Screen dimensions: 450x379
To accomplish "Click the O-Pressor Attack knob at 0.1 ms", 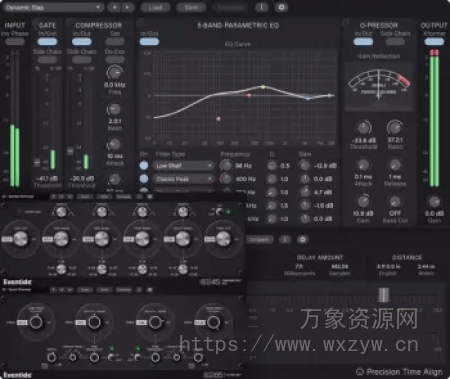I will pos(363,165).
